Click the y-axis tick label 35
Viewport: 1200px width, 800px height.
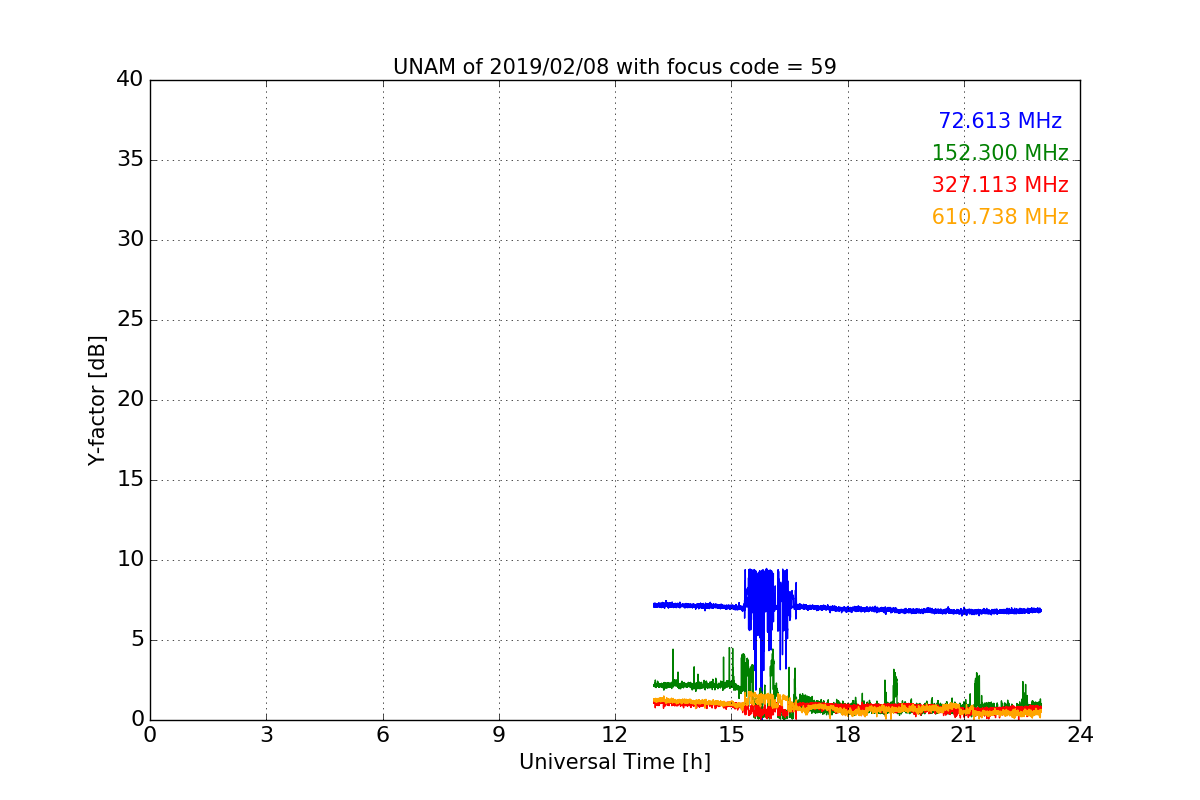point(129,160)
